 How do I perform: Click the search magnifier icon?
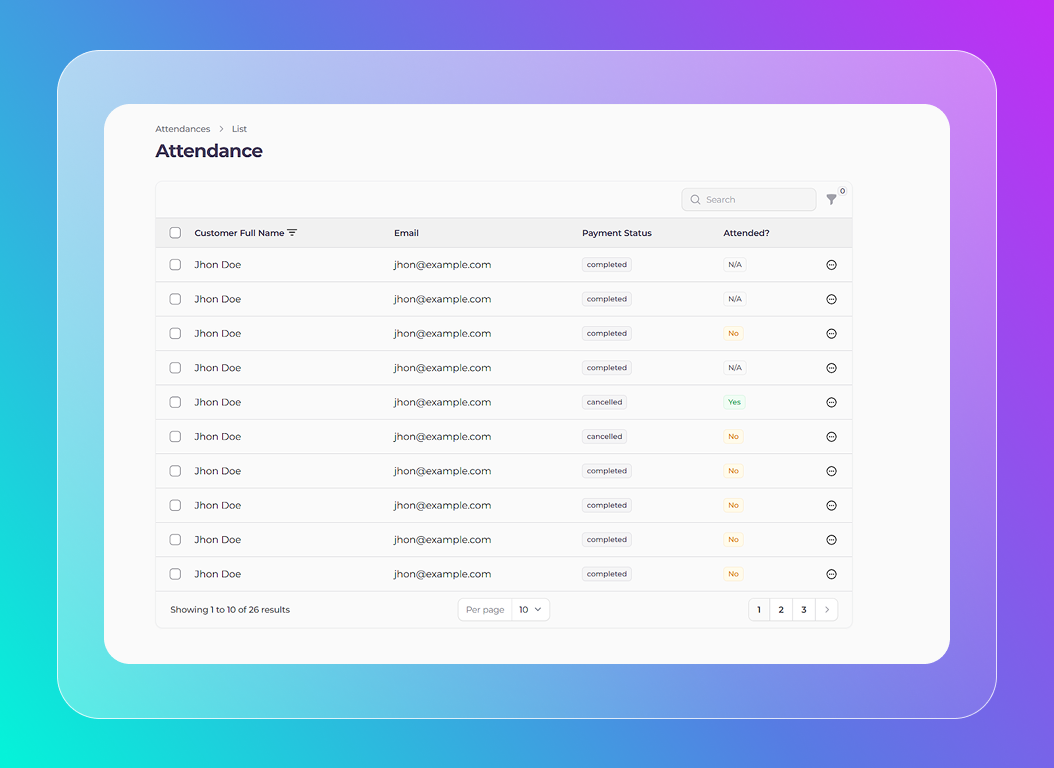pos(695,200)
